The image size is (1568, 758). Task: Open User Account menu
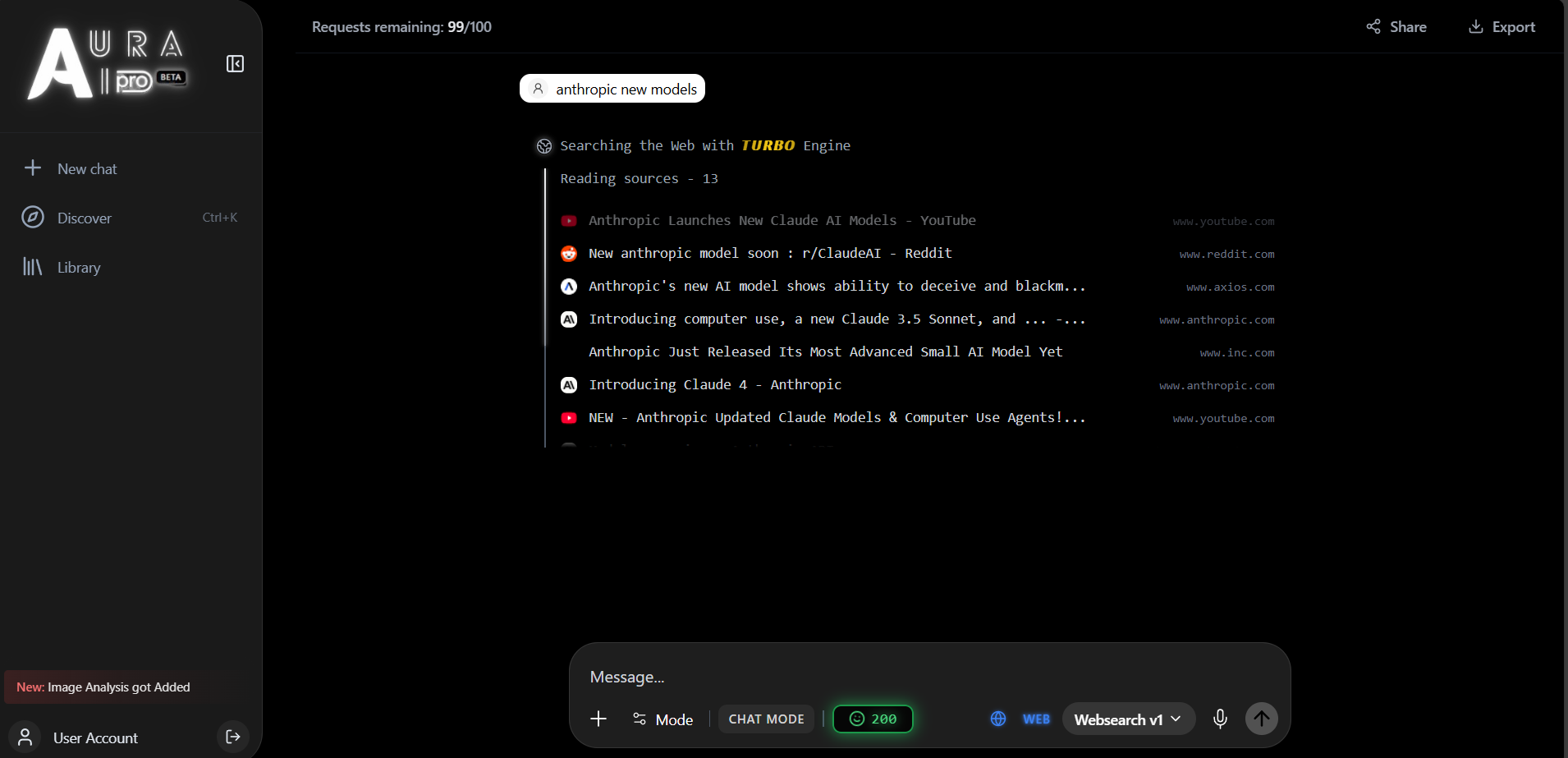95,737
